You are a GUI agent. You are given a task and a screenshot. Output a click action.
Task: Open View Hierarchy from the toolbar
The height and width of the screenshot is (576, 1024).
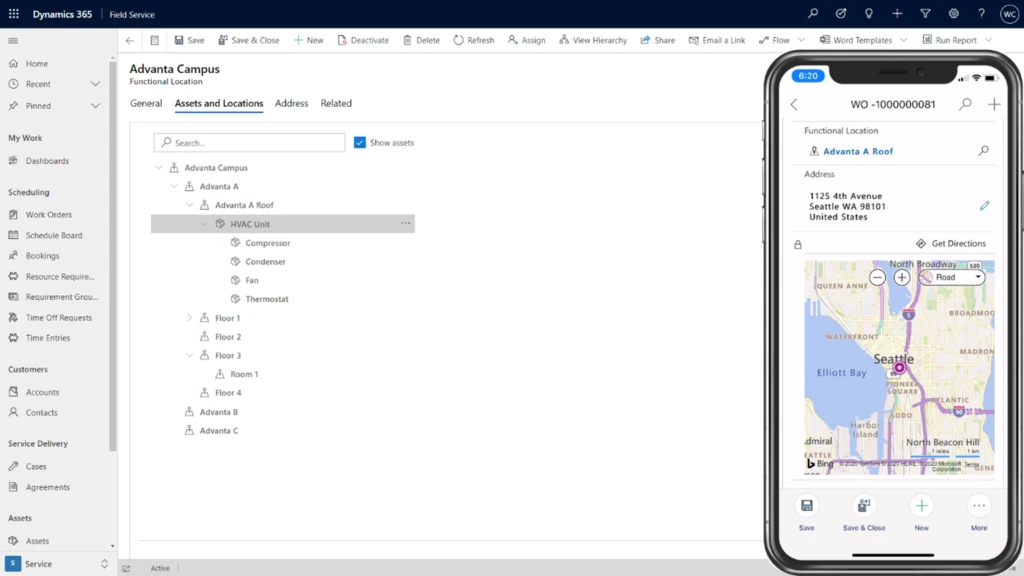[x=593, y=40]
